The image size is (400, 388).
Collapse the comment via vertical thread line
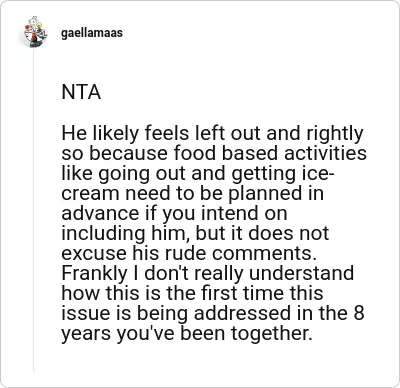pyautogui.click(x=34, y=210)
